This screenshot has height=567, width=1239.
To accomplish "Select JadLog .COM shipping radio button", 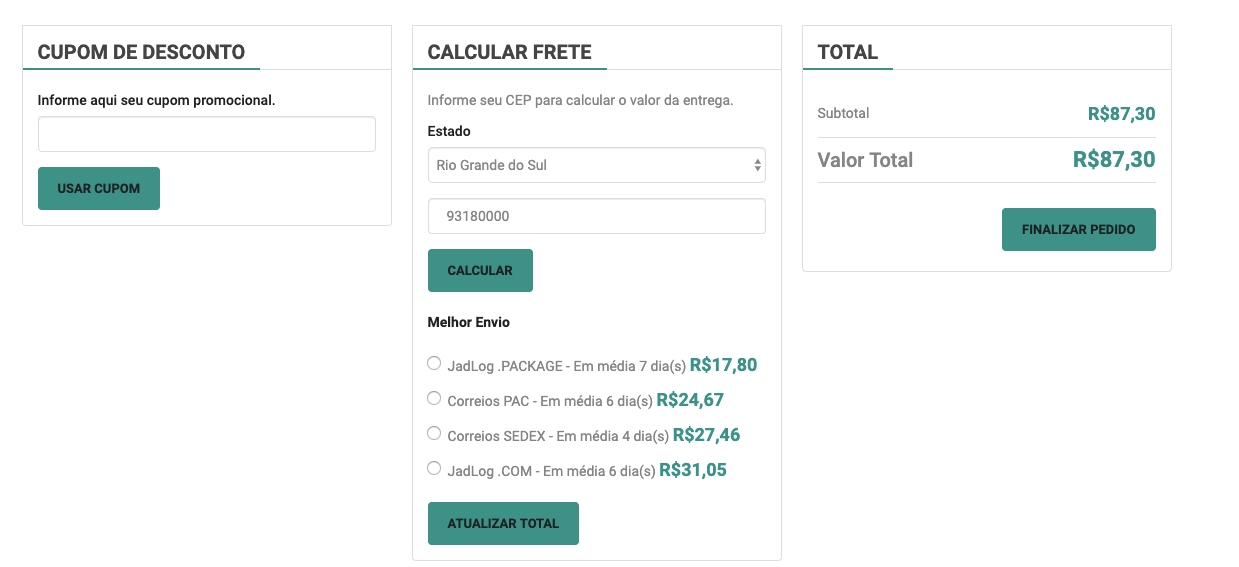I will tap(434, 468).
